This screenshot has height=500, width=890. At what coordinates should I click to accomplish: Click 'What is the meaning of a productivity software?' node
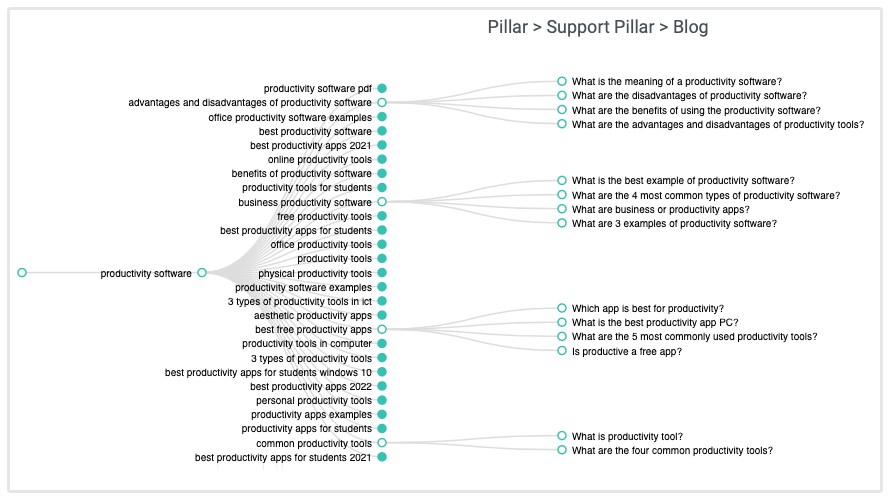click(562, 81)
